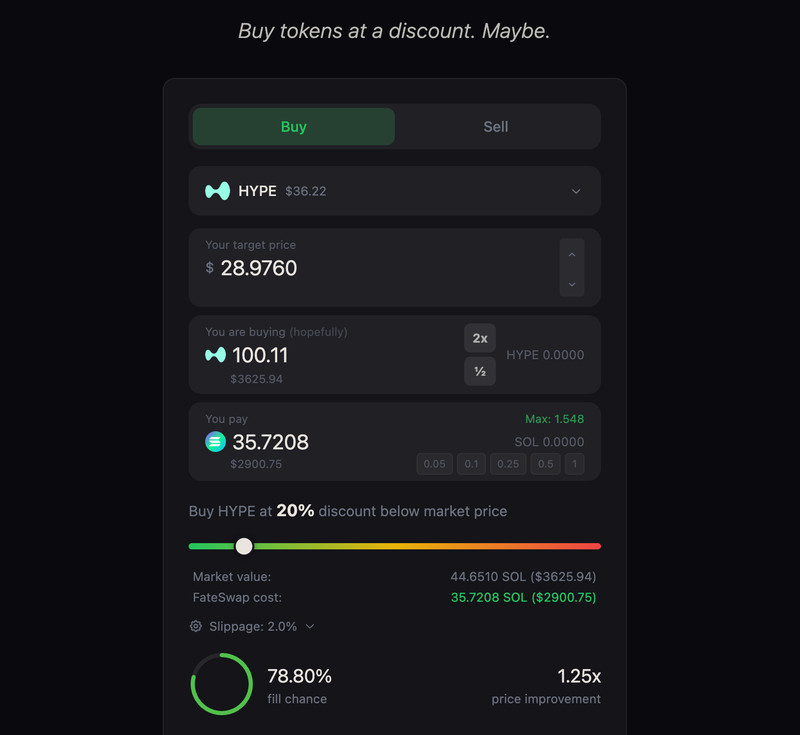Switch to the Sell tab

pyautogui.click(x=496, y=126)
